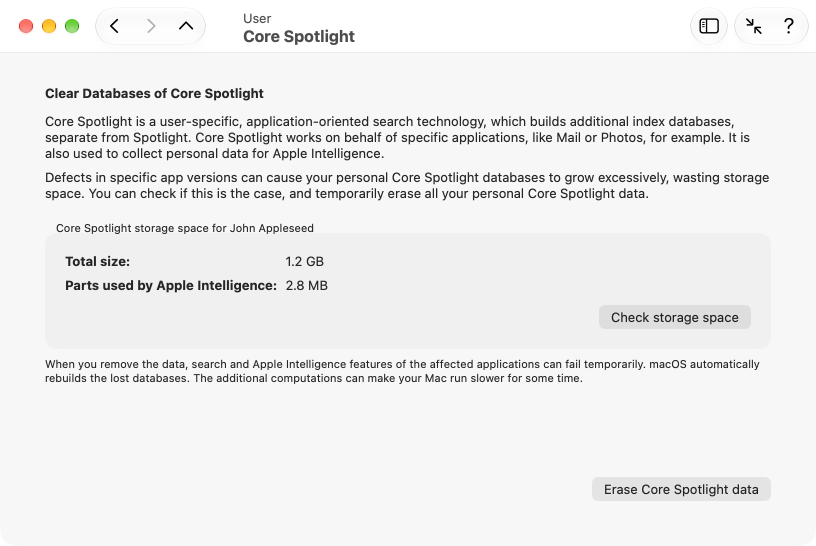Viewport: 816px width, 546px height.
Task: Select the 1.2 GB total size value
Action: click(304, 261)
